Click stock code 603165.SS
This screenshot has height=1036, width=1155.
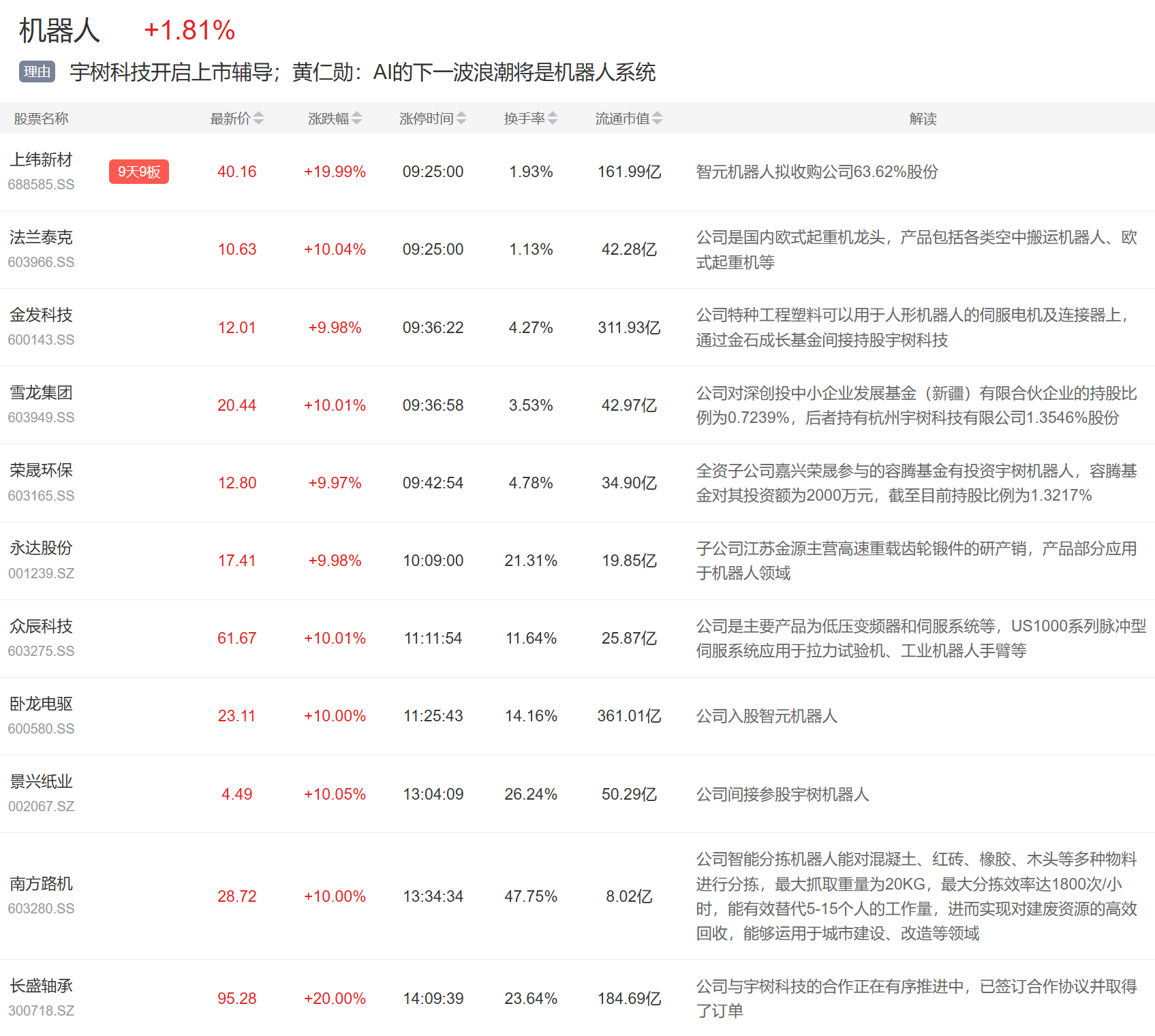41,496
